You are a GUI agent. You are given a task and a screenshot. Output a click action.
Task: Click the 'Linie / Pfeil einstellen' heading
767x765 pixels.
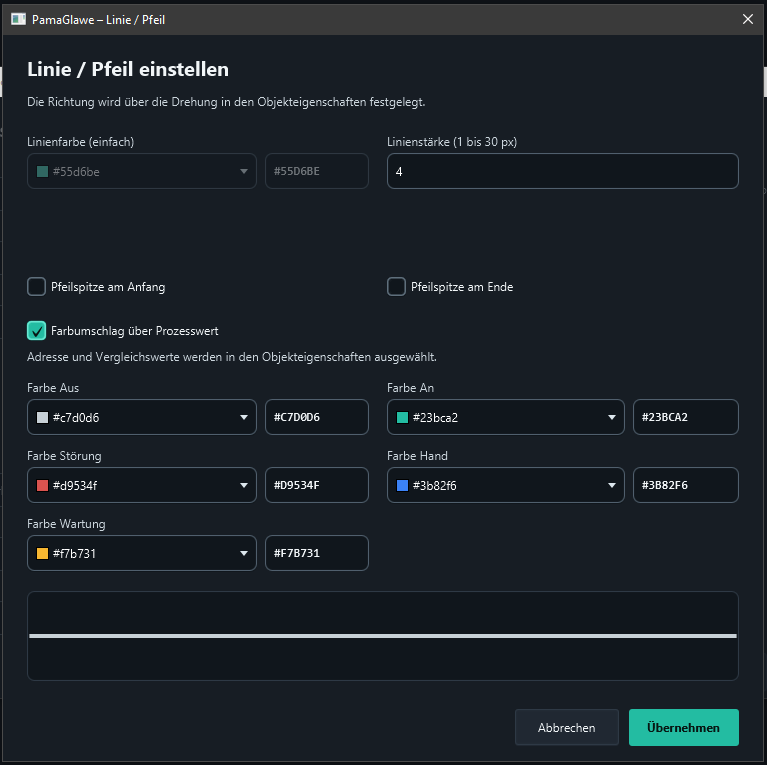click(x=128, y=69)
